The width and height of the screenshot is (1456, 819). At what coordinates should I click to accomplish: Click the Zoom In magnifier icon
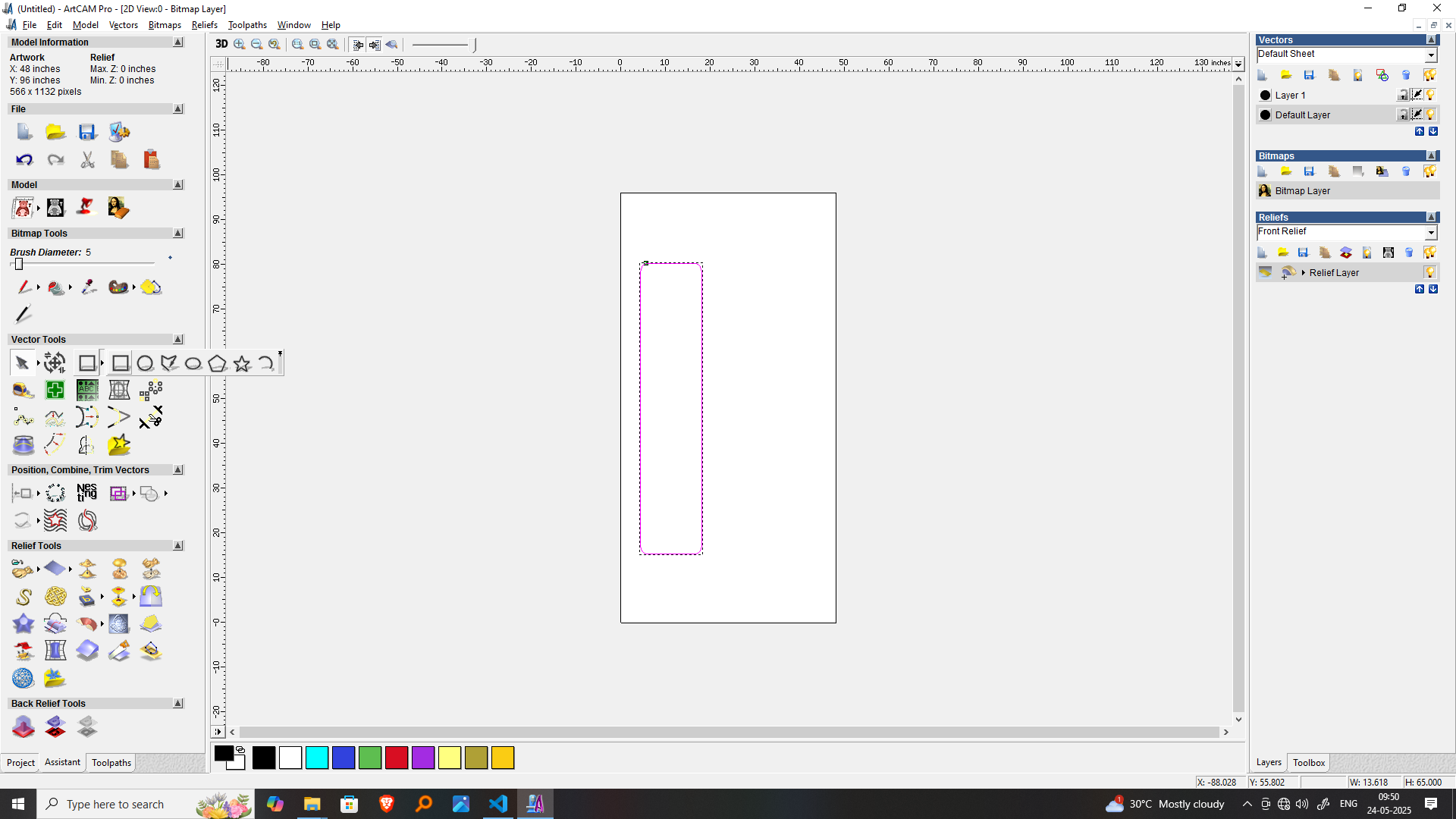[x=240, y=45]
